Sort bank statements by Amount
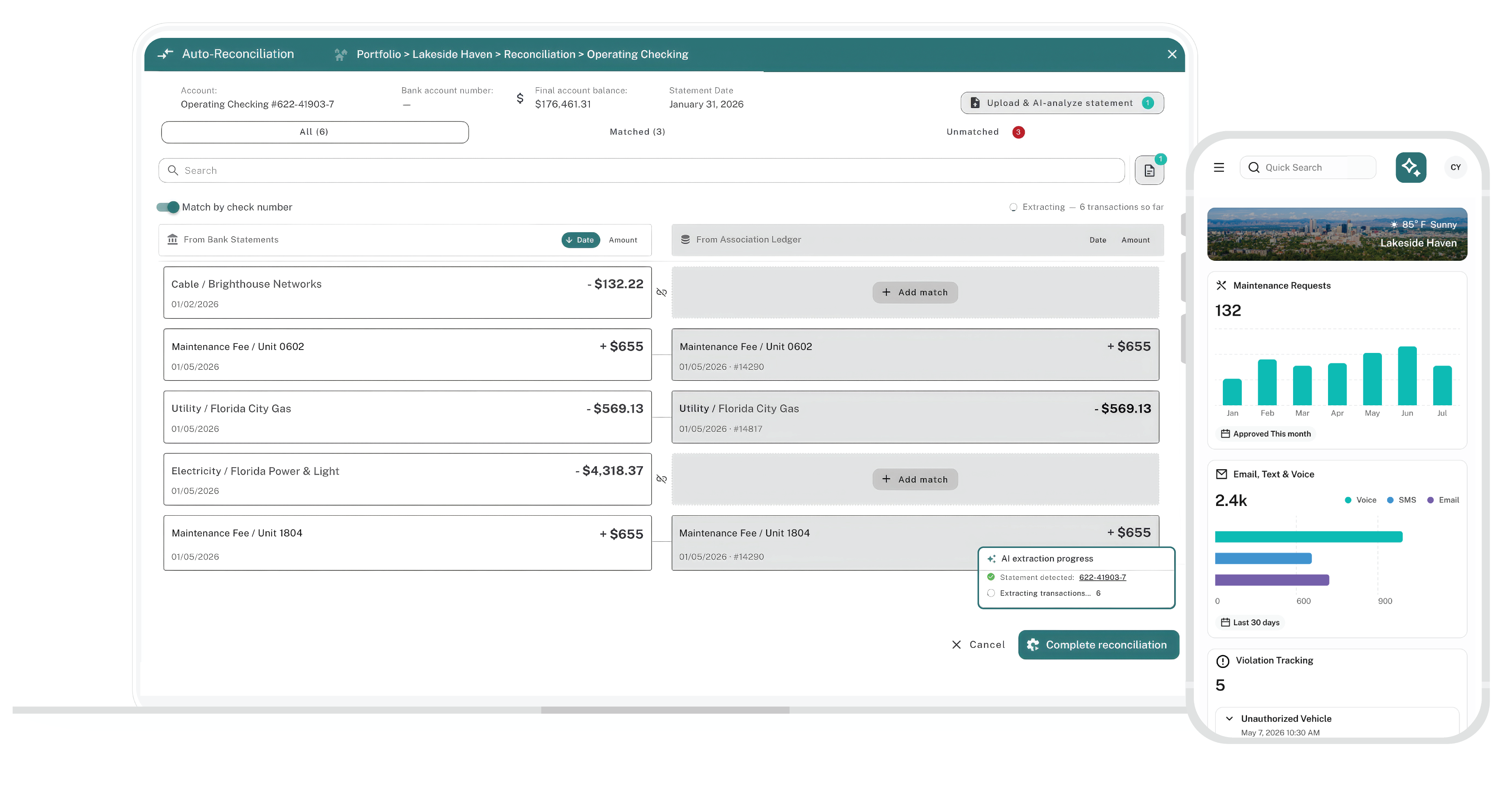Viewport: 1512px width, 795px height. tap(623, 240)
